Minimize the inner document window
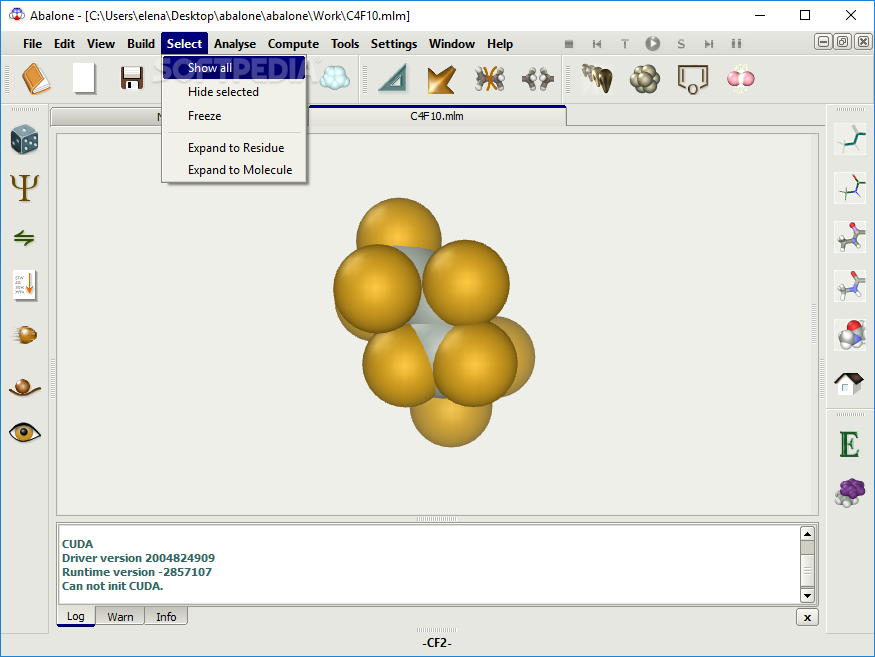 click(x=823, y=42)
